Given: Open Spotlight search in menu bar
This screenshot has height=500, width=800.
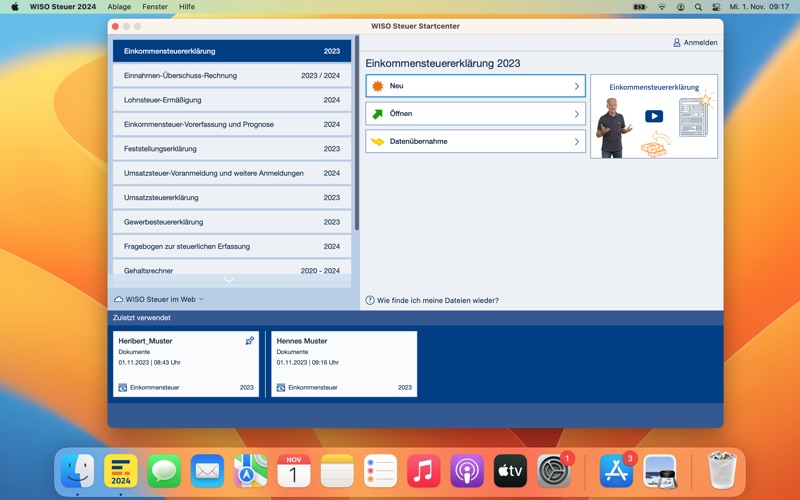Looking at the screenshot, I should (x=698, y=7).
